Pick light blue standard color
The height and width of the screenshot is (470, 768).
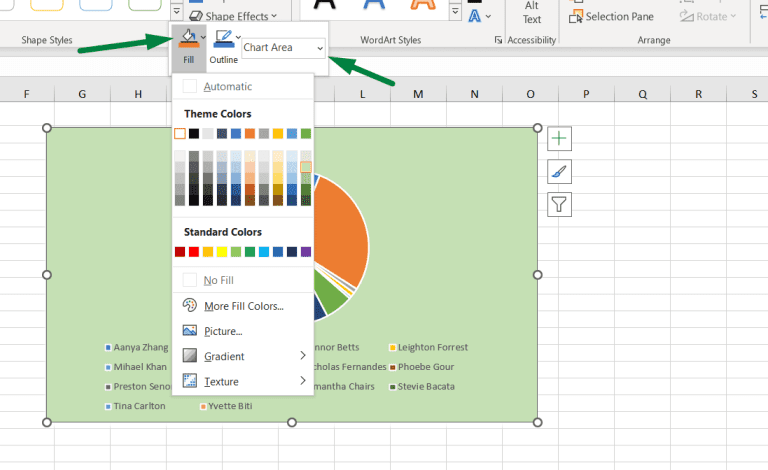tap(264, 252)
